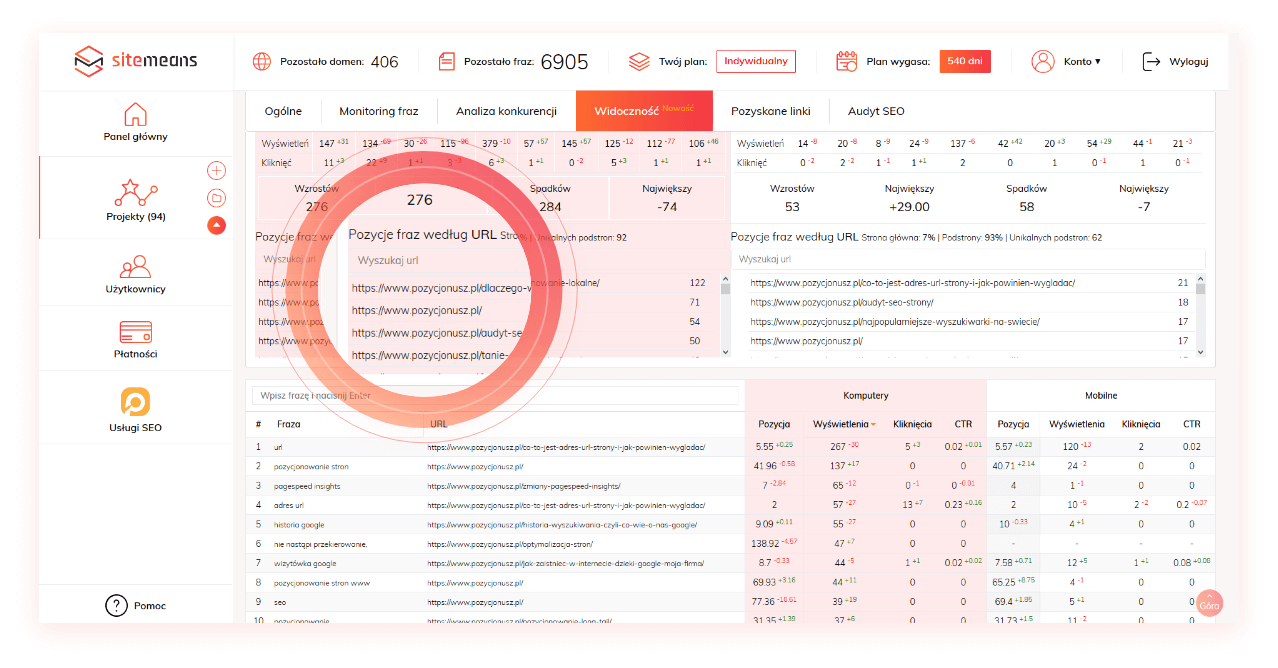Click the Góra scroll-to-top button
The width and height of the screenshot is (1278, 668).
click(1209, 603)
